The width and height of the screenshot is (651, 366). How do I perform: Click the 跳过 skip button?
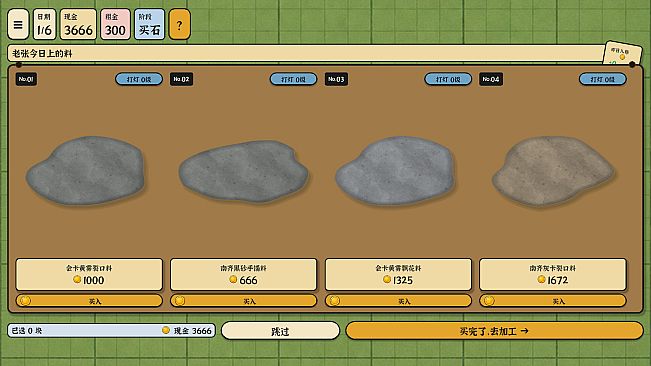[x=280, y=331]
